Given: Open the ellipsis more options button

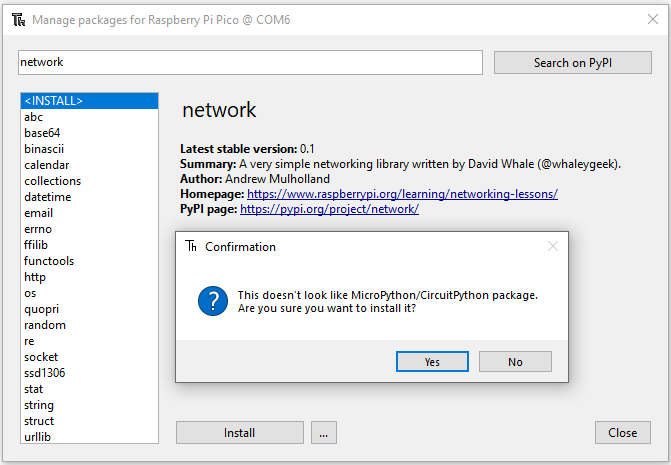Looking at the screenshot, I should [x=322, y=433].
